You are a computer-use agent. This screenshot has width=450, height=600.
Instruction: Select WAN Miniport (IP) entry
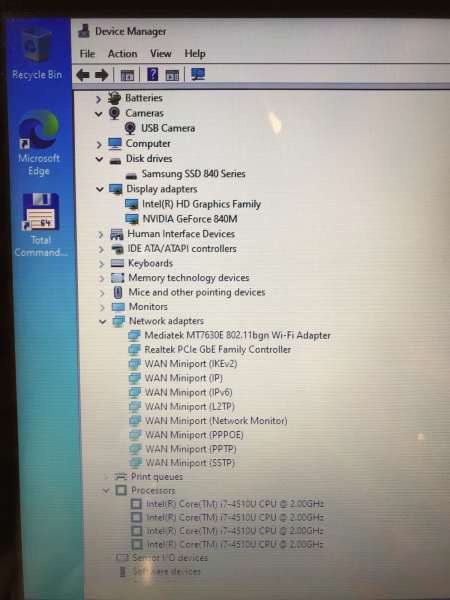pyautogui.click(x=184, y=378)
